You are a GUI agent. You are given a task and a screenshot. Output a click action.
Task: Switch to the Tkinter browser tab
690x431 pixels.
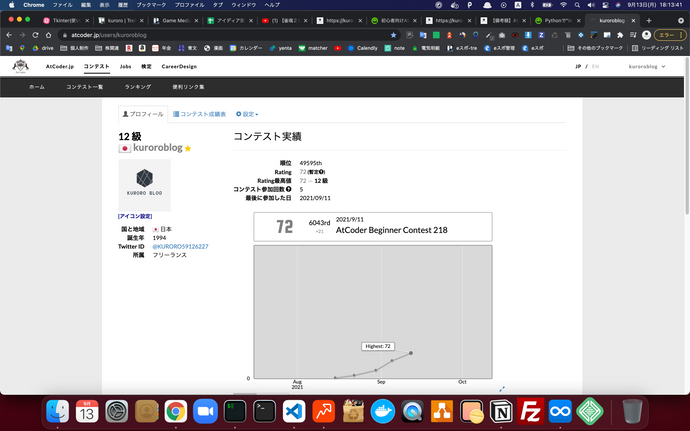(x=65, y=20)
